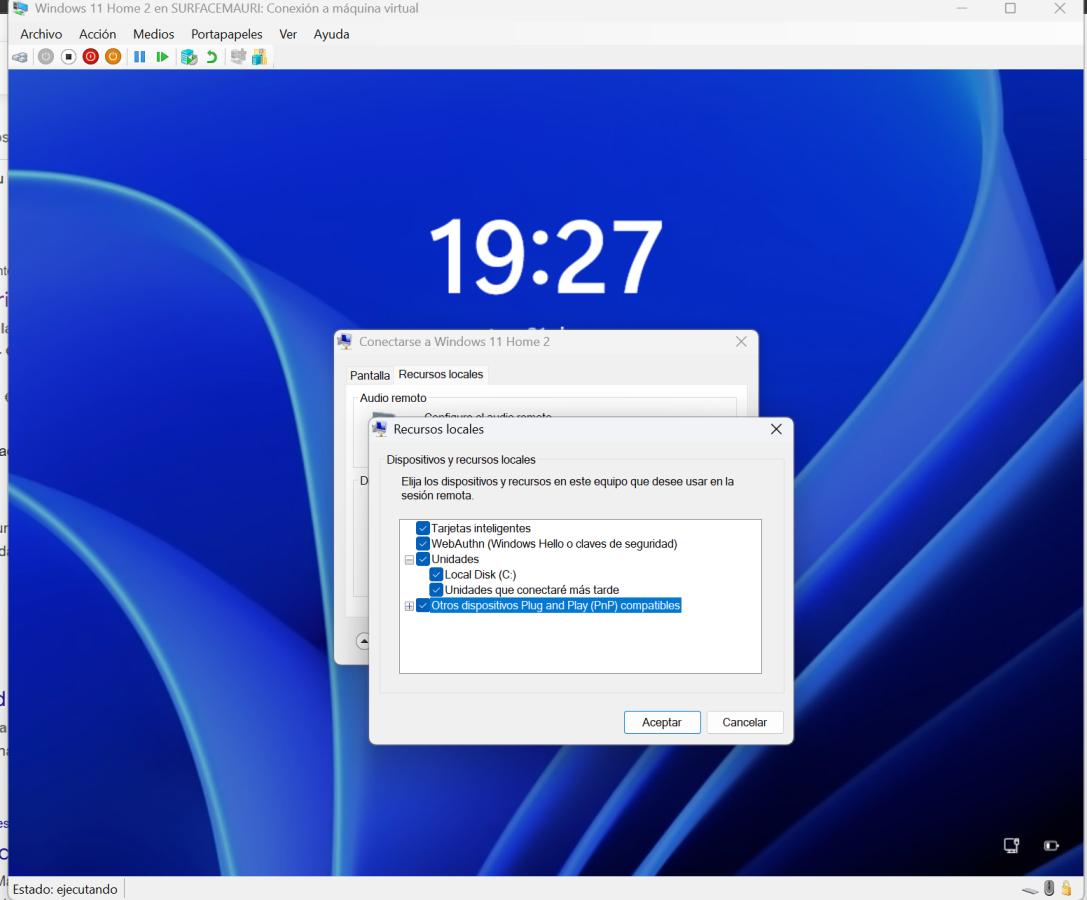
Task: Click the Ctrl+Alt+Del toolbar icon
Action: tap(19, 57)
